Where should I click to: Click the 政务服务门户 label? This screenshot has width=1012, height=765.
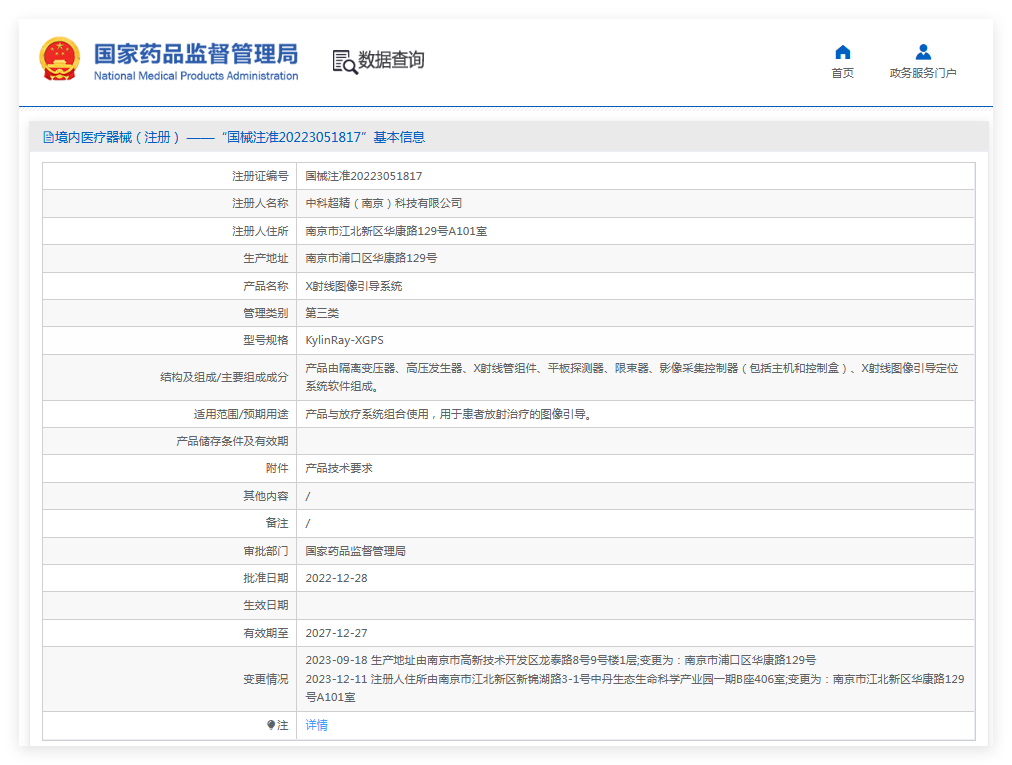pyautogui.click(x=923, y=73)
